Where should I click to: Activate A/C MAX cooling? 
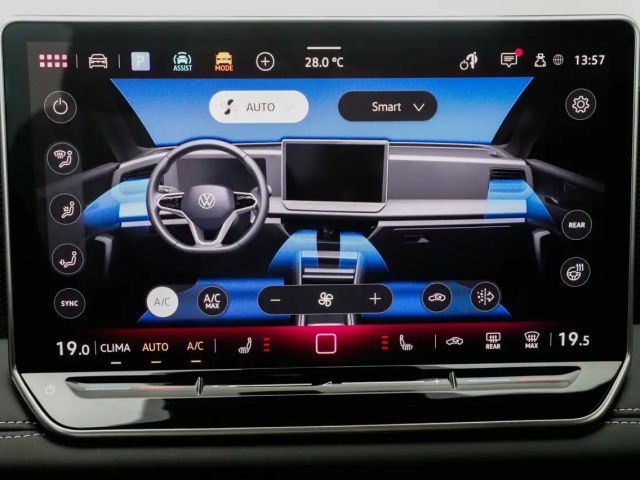(x=212, y=300)
